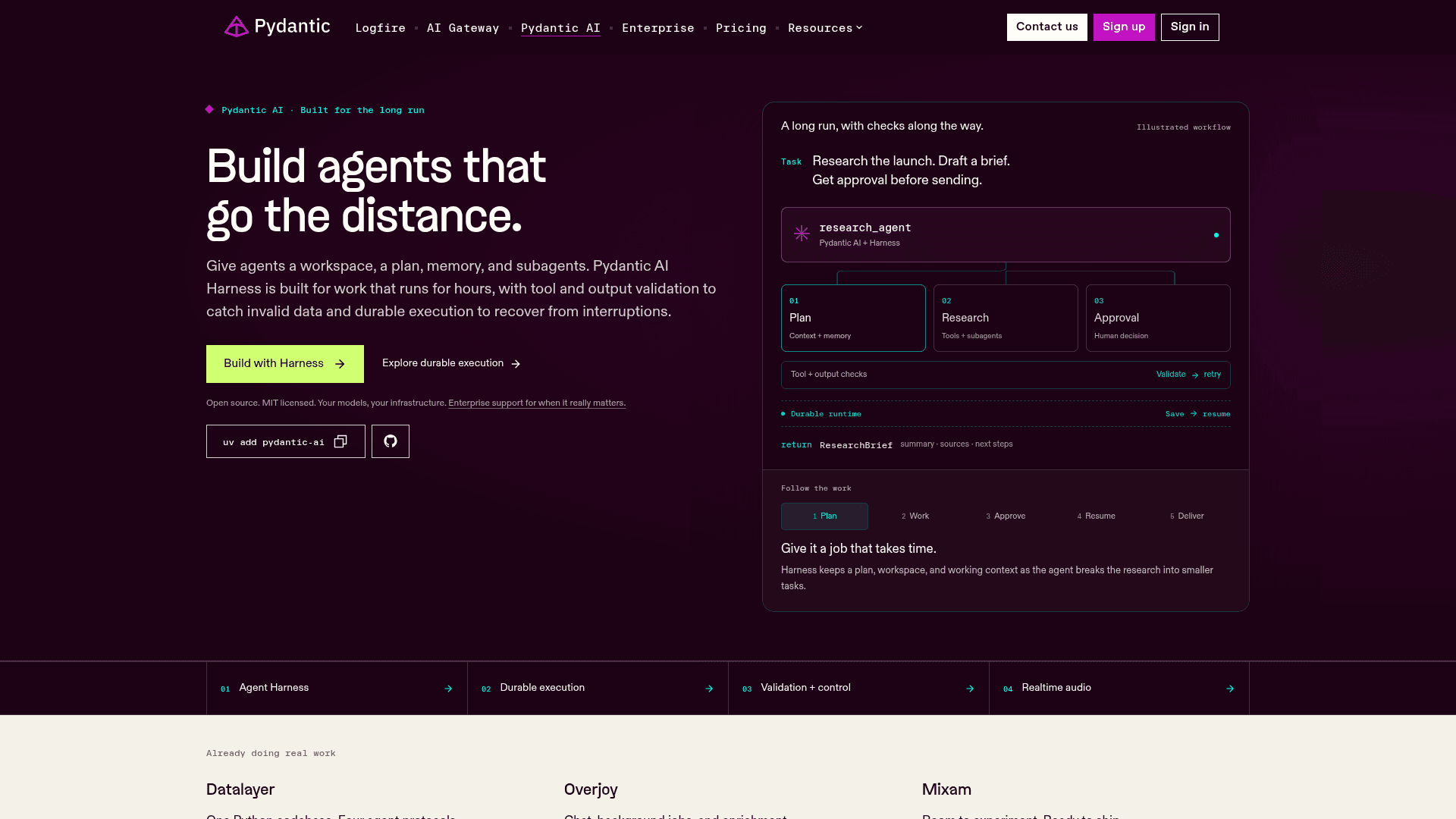Expand the Resources menu chevron

859,27
